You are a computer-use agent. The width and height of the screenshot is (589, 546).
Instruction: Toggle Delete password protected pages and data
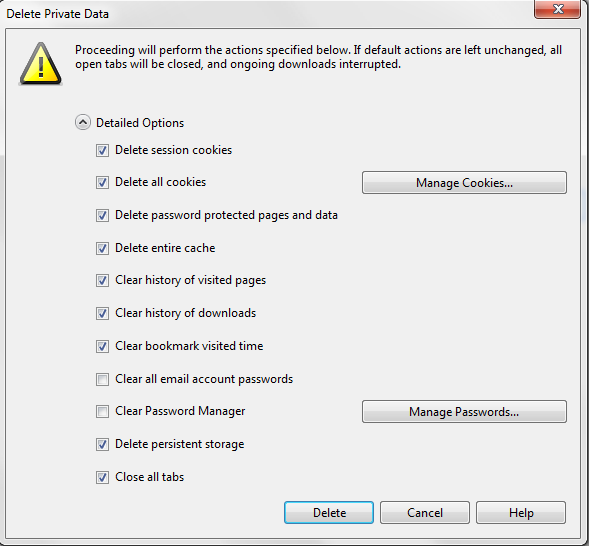(x=102, y=216)
